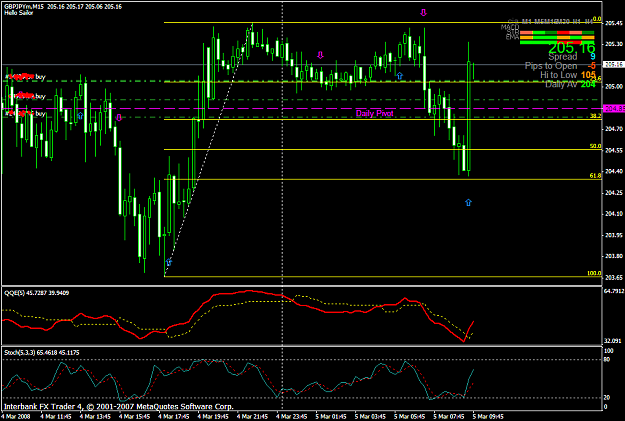This screenshot has height=421, width=625.
Task: Click the 5 Mar 09:45 time axis label
Action: tap(489, 417)
